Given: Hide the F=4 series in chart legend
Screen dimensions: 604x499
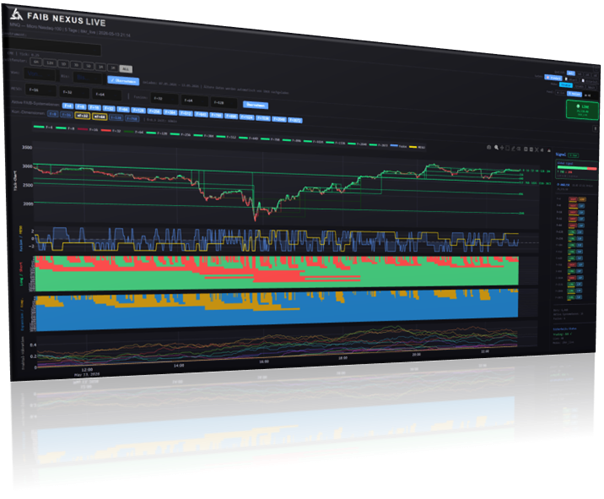Looking at the screenshot, I should (43, 127).
